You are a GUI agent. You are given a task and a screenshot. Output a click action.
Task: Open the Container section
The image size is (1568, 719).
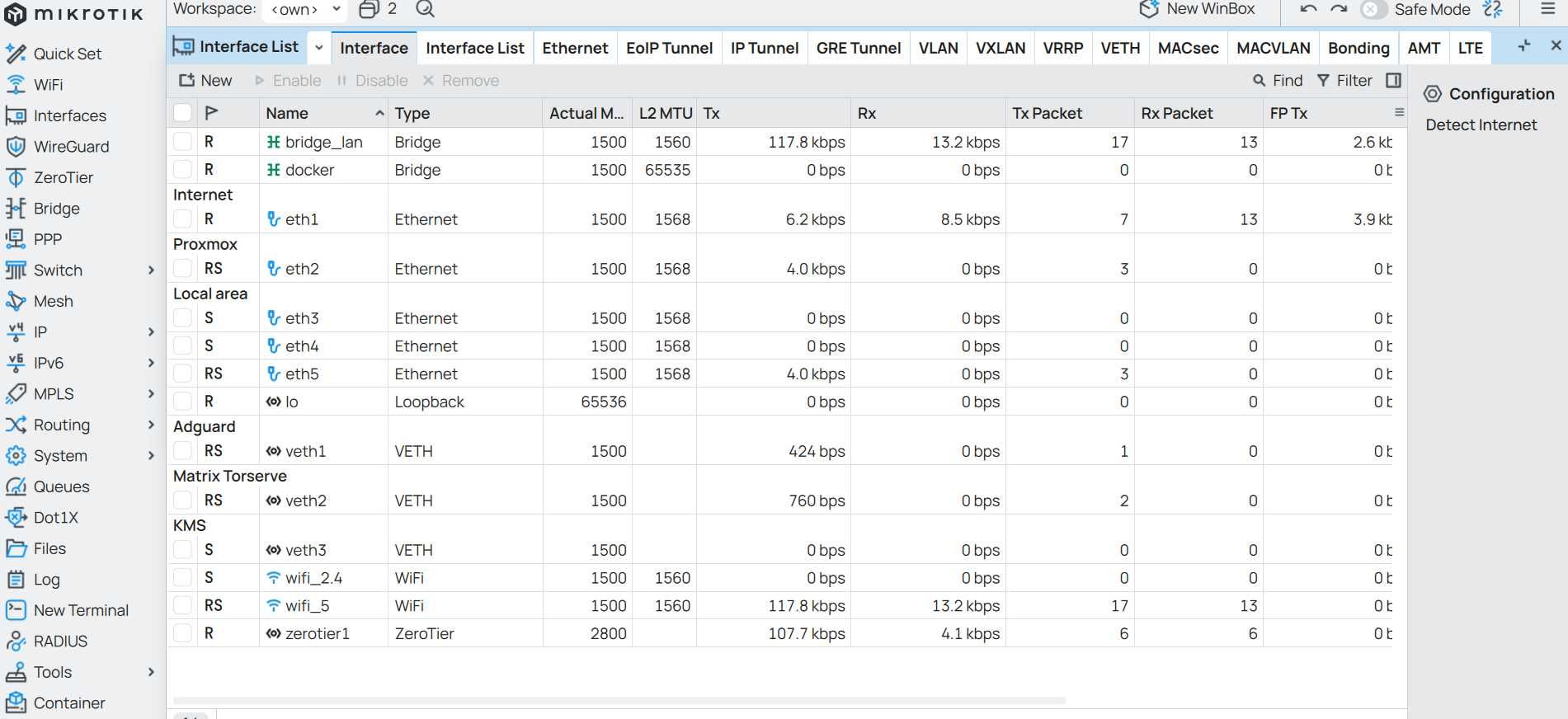coord(56,703)
